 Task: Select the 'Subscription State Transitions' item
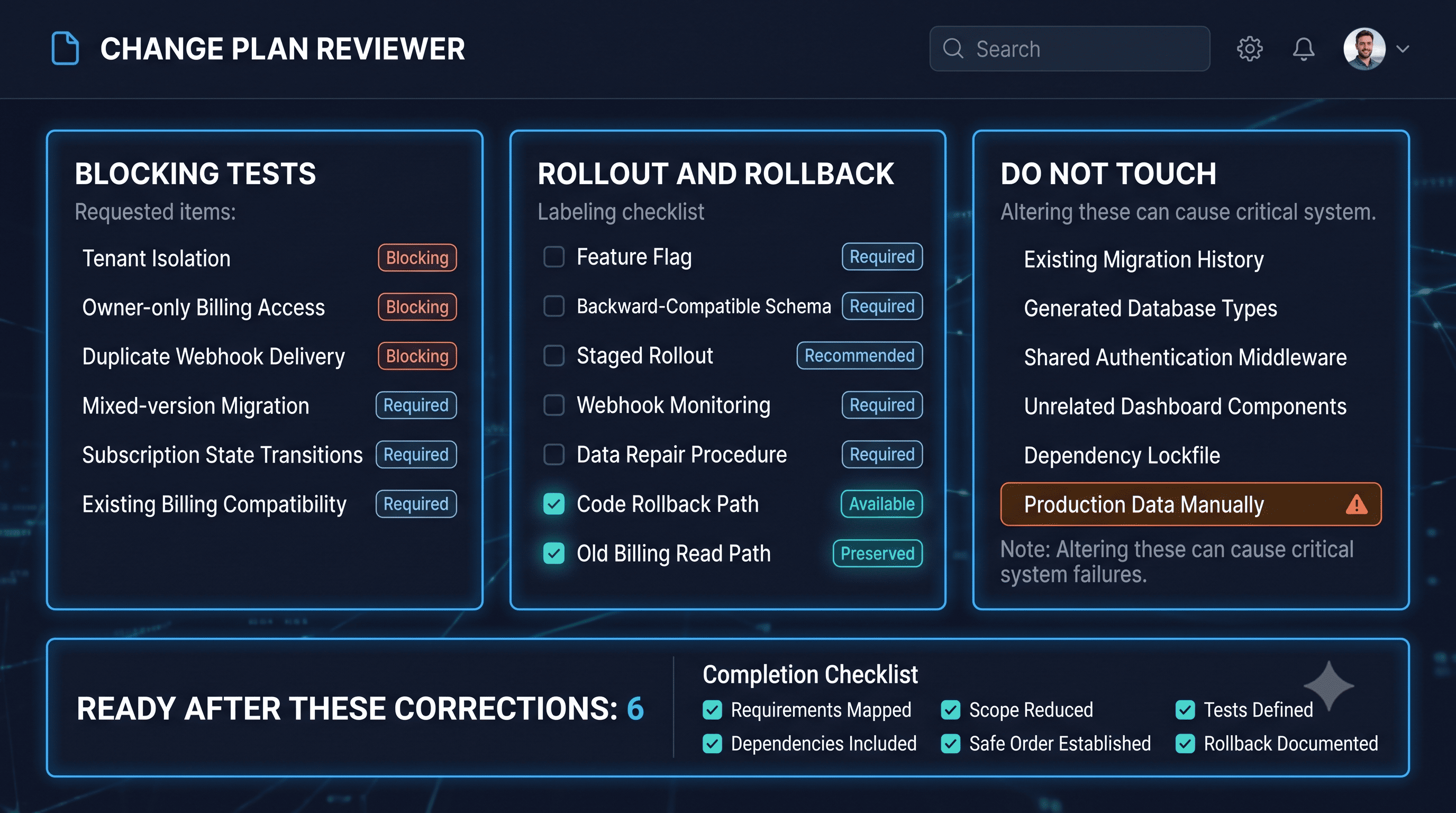click(x=223, y=455)
